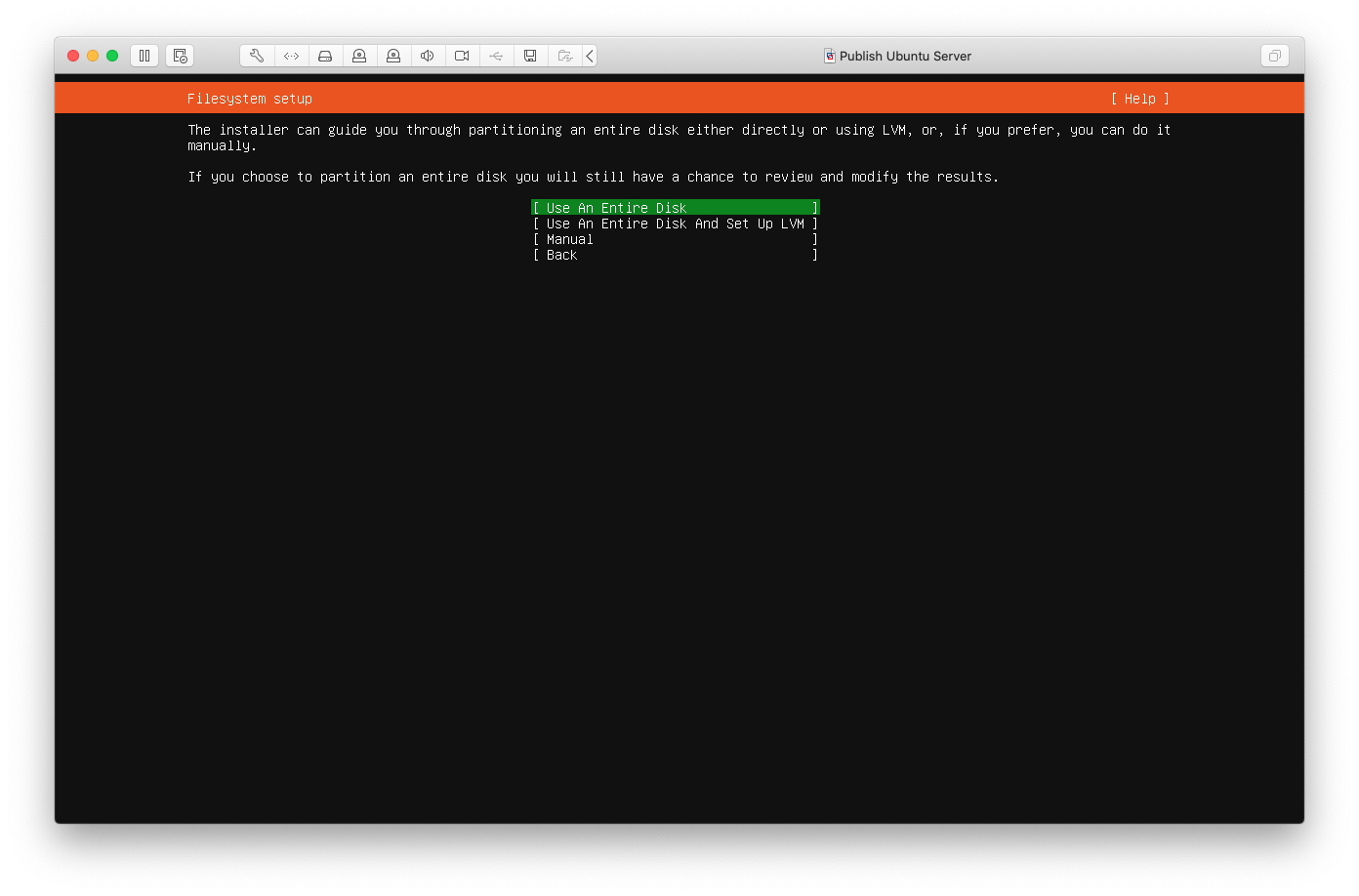Pause the virtual machine
The width and height of the screenshot is (1359, 896).
pyautogui.click(x=144, y=56)
